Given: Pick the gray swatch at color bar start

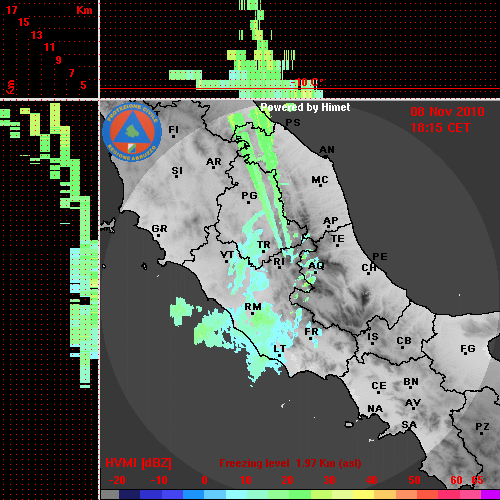Looking at the screenshot, I should [x=110, y=494].
